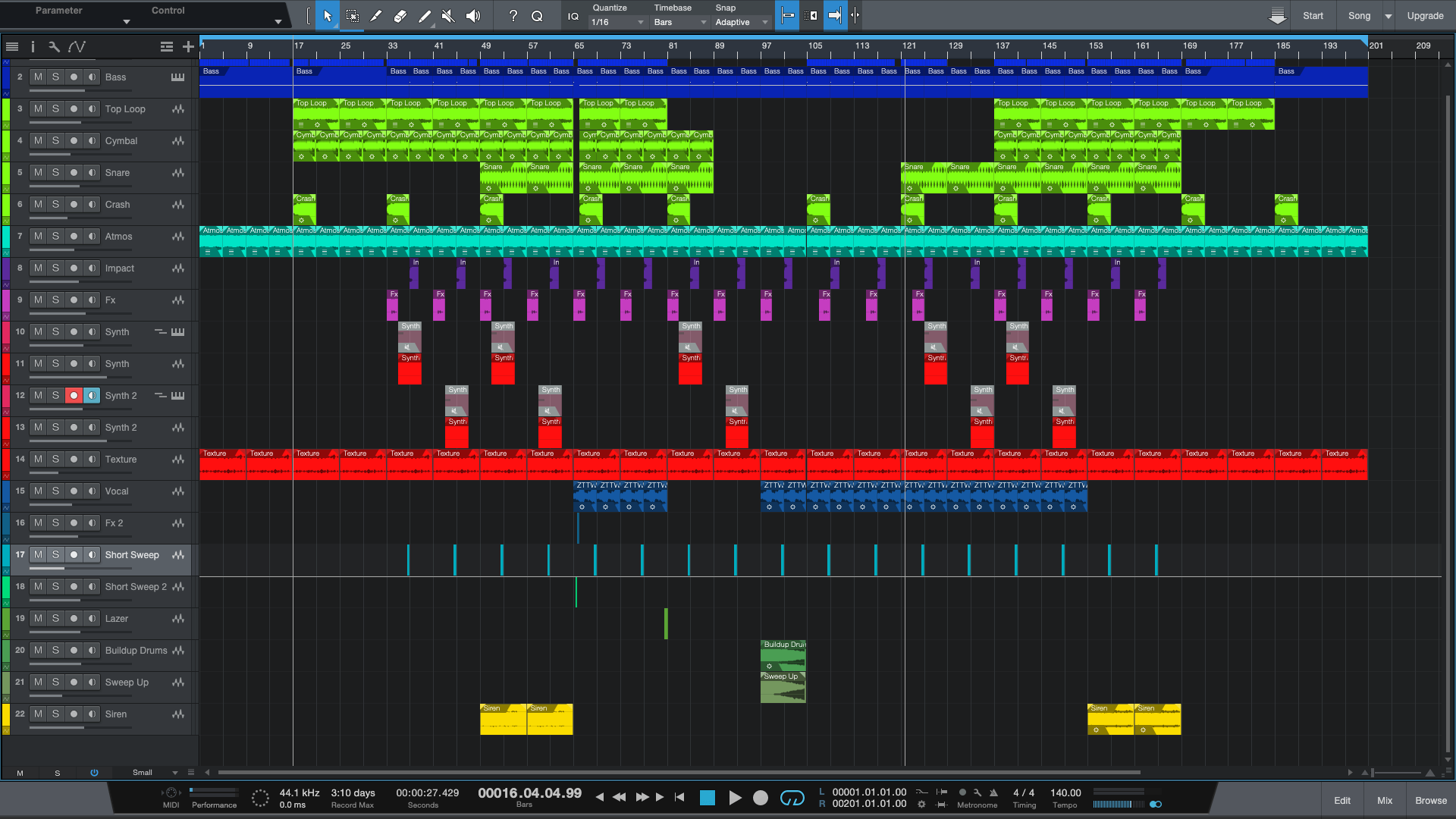Disarm record on Synth 2 track 12
1456x819 pixels.
[x=74, y=396]
